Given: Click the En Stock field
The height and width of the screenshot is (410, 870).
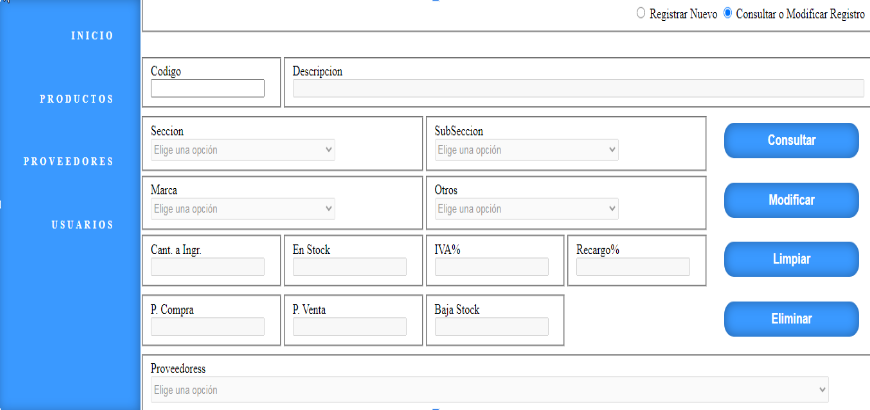Looking at the screenshot, I should pyautogui.click(x=349, y=267).
